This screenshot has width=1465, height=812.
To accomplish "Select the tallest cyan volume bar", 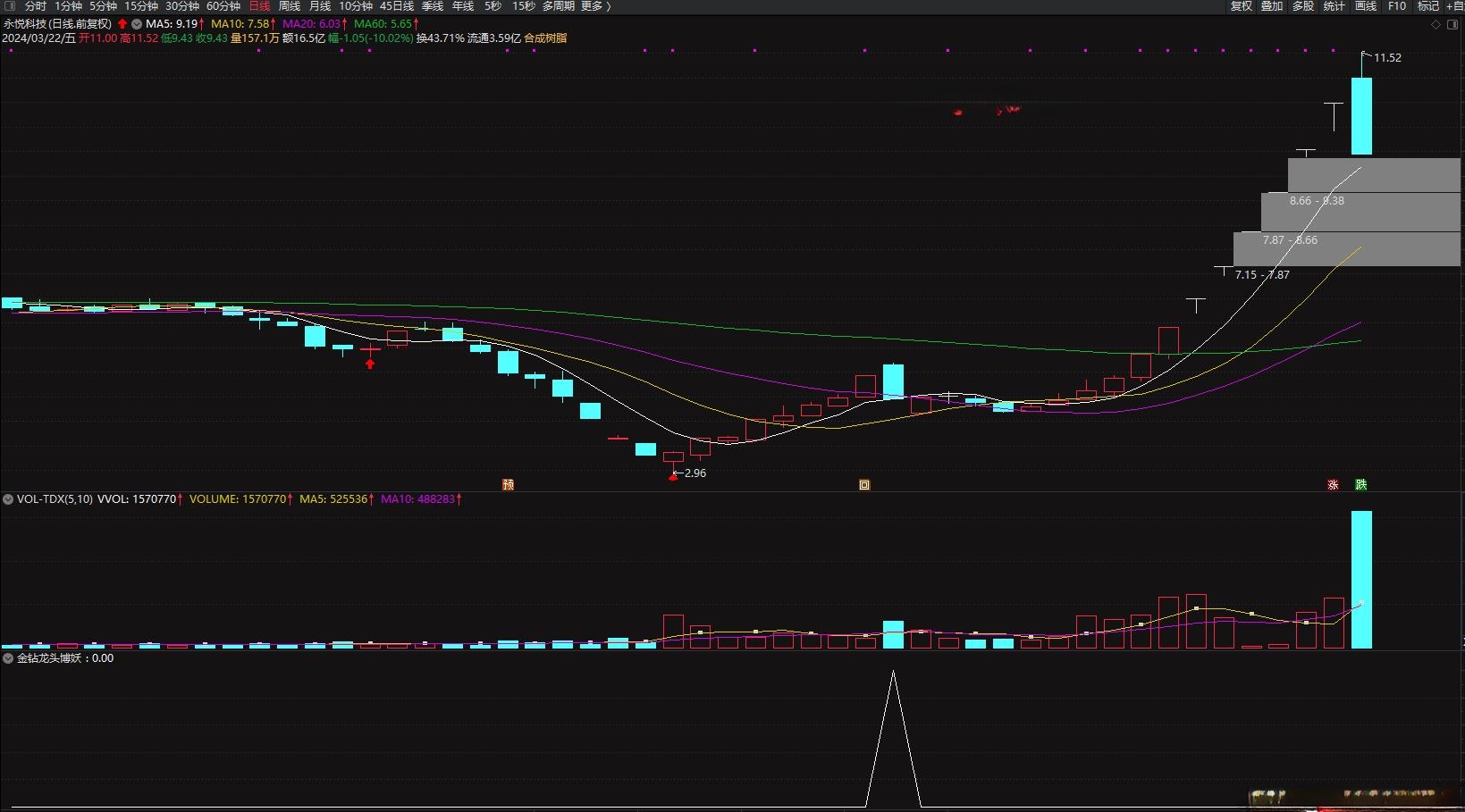I will [x=1360, y=579].
